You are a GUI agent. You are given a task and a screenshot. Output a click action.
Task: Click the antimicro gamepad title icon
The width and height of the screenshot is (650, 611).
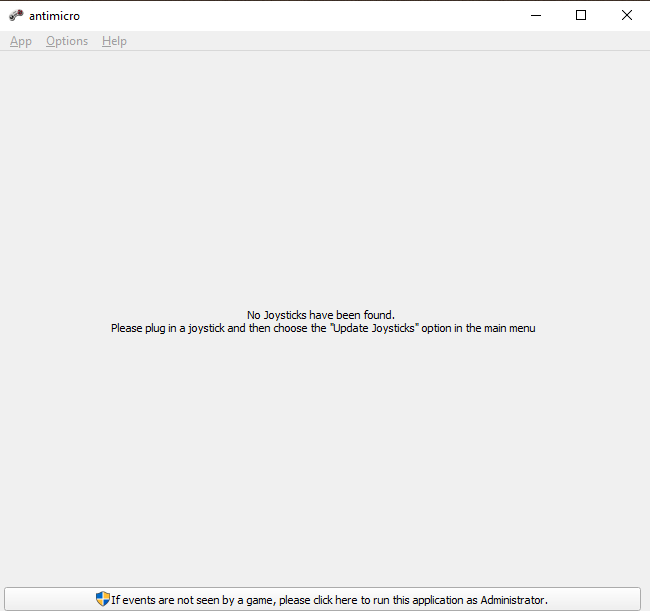click(16, 15)
